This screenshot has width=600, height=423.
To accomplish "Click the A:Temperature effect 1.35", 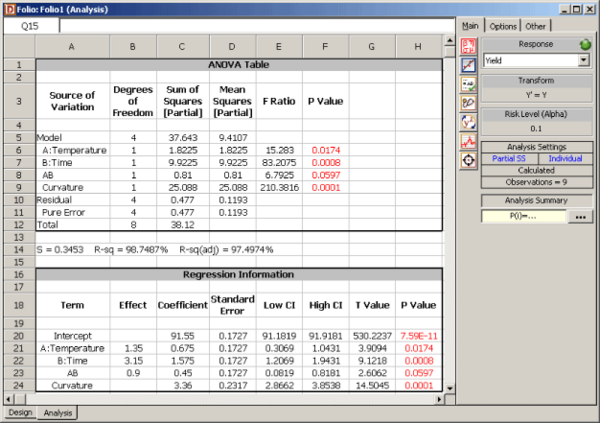I will coord(133,348).
